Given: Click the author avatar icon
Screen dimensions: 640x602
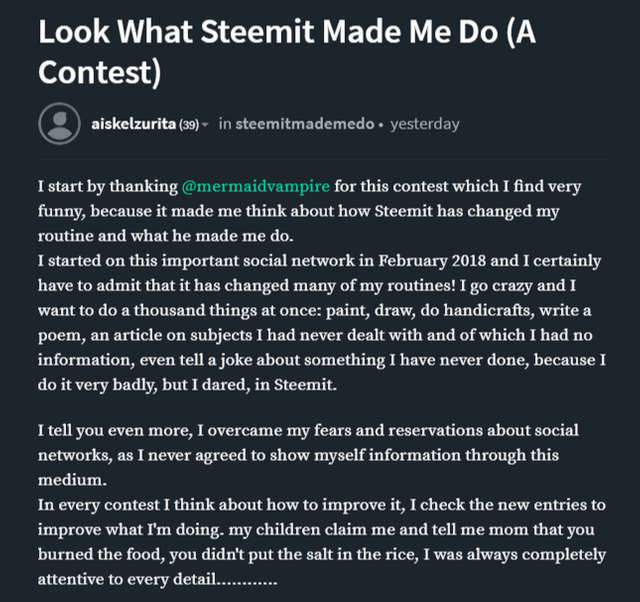Looking at the screenshot, I should click(x=59, y=124).
